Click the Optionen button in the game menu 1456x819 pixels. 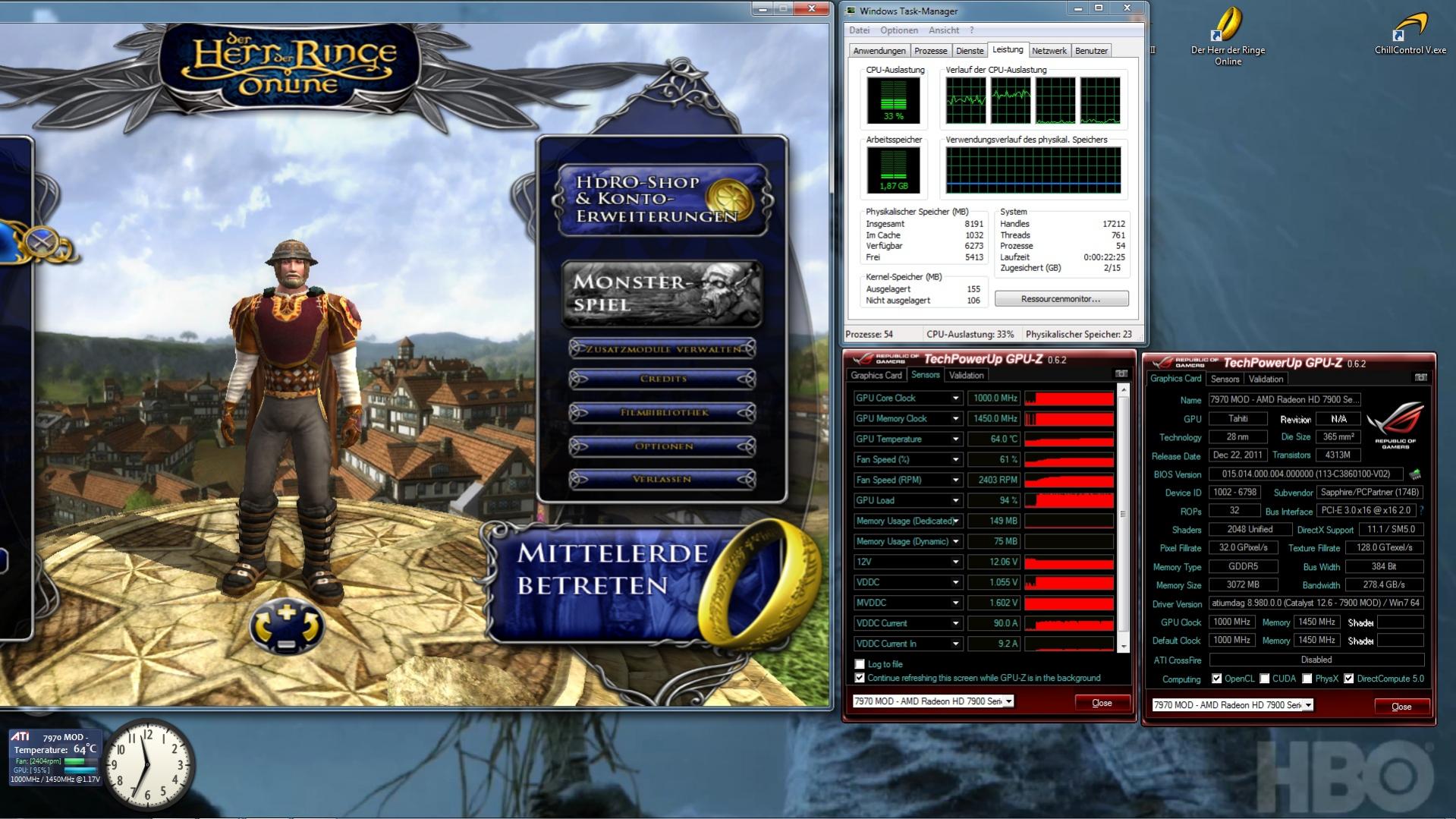pyautogui.click(x=662, y=446)
